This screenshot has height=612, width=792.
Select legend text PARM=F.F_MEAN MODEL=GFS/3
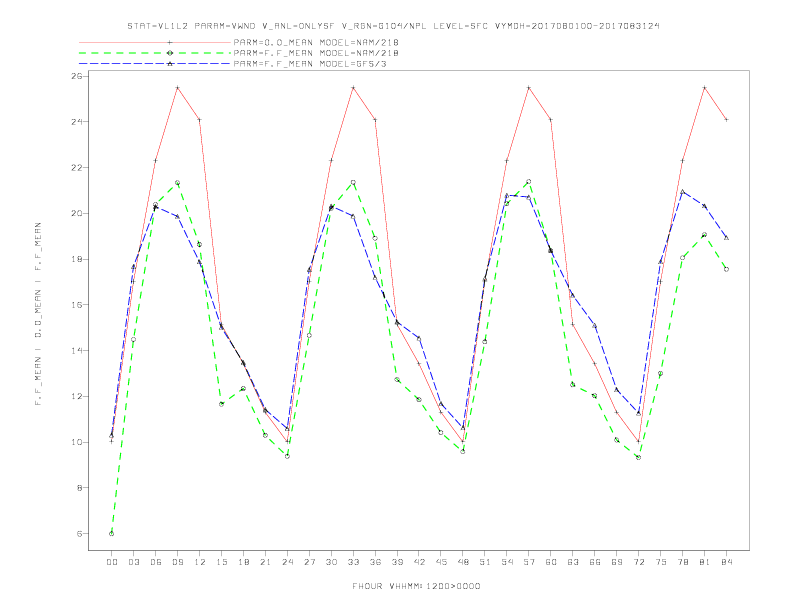click(x=310, y=64)
